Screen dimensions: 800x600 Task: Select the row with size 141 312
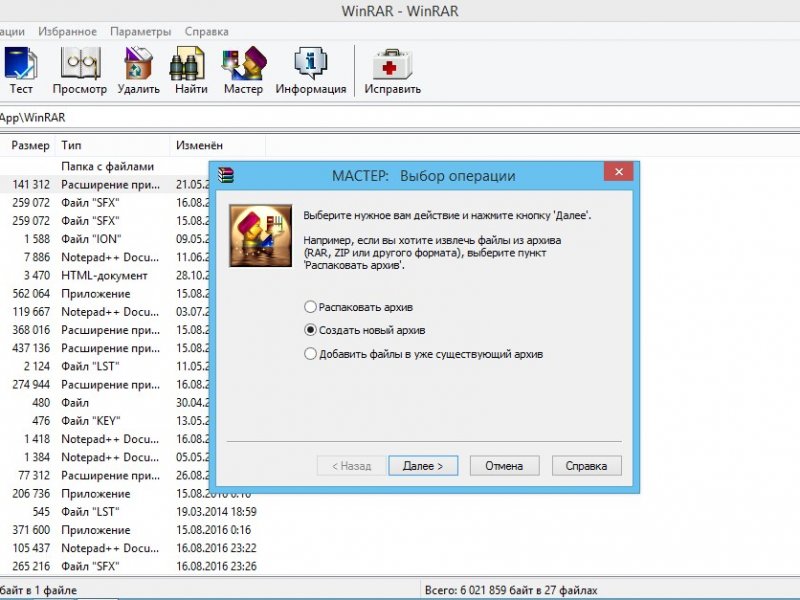click(105, 184)
